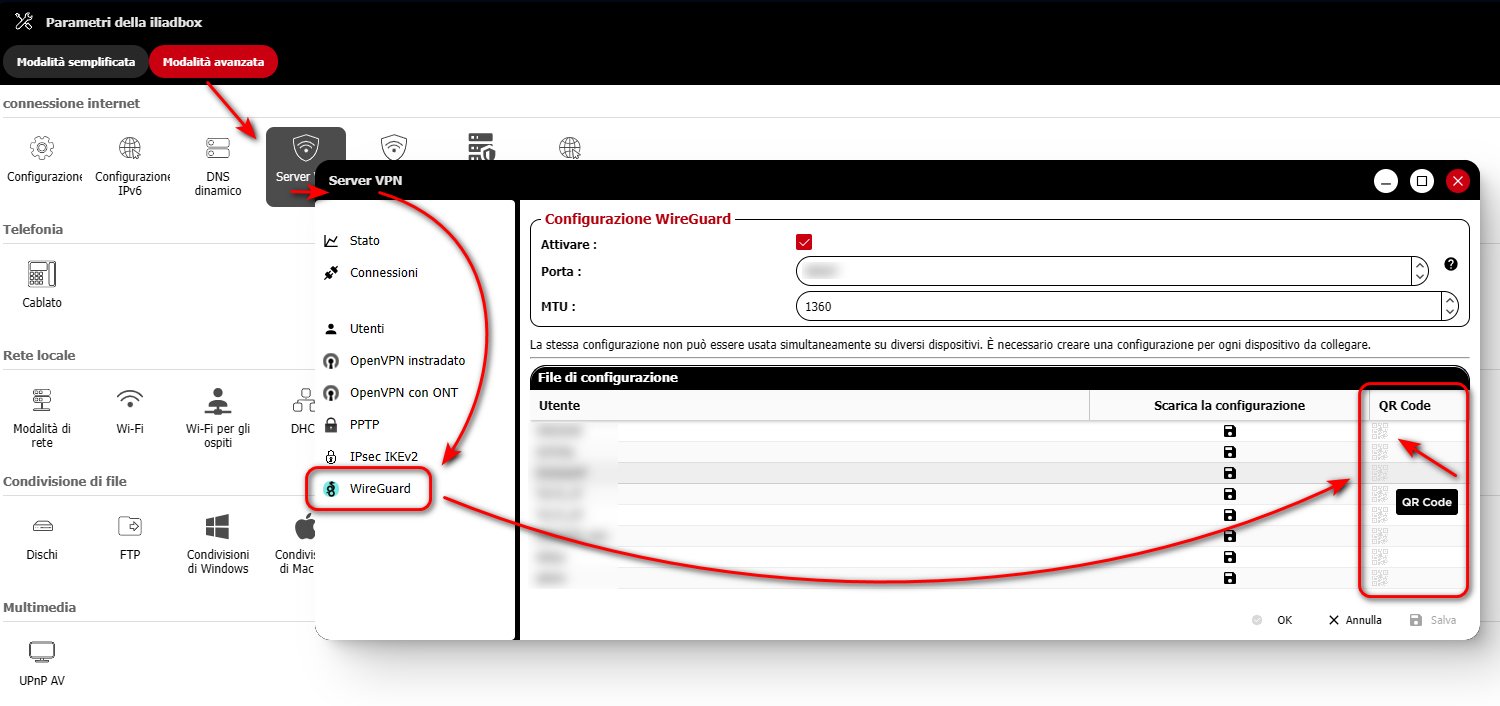Show the QR code for the first user row

[x=1380, y=431]
